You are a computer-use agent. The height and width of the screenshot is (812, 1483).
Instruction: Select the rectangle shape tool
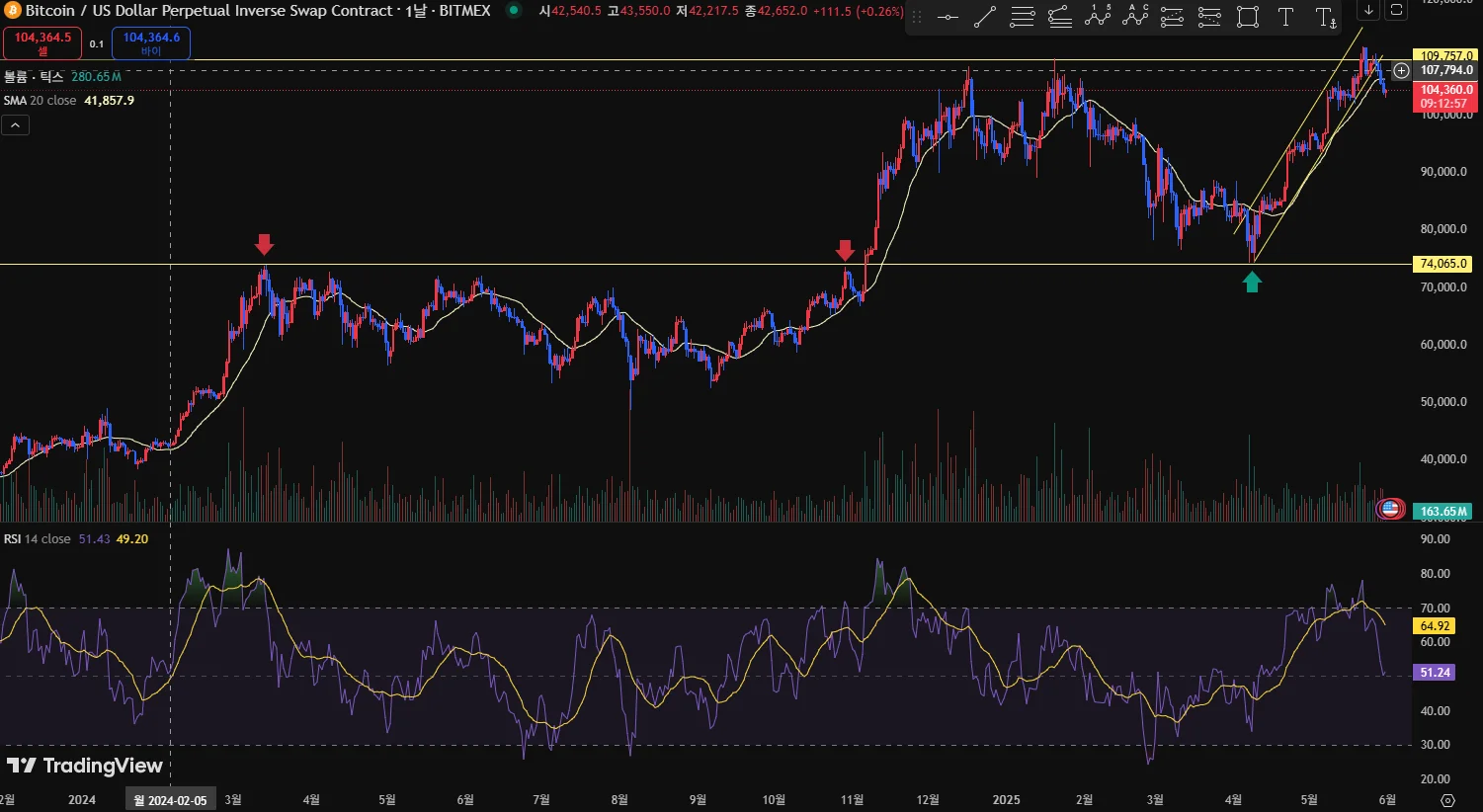point(1248,17)
